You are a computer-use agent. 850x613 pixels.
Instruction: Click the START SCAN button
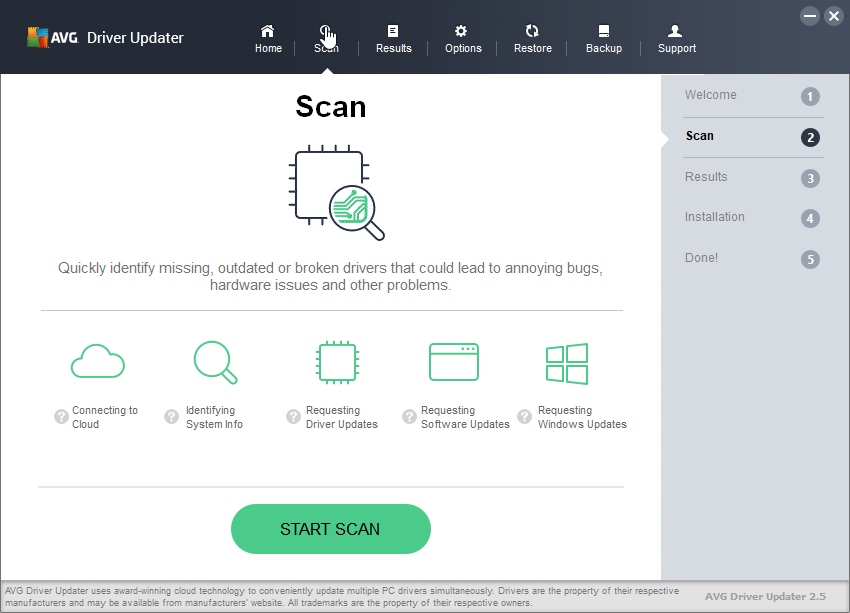point(331,529)
